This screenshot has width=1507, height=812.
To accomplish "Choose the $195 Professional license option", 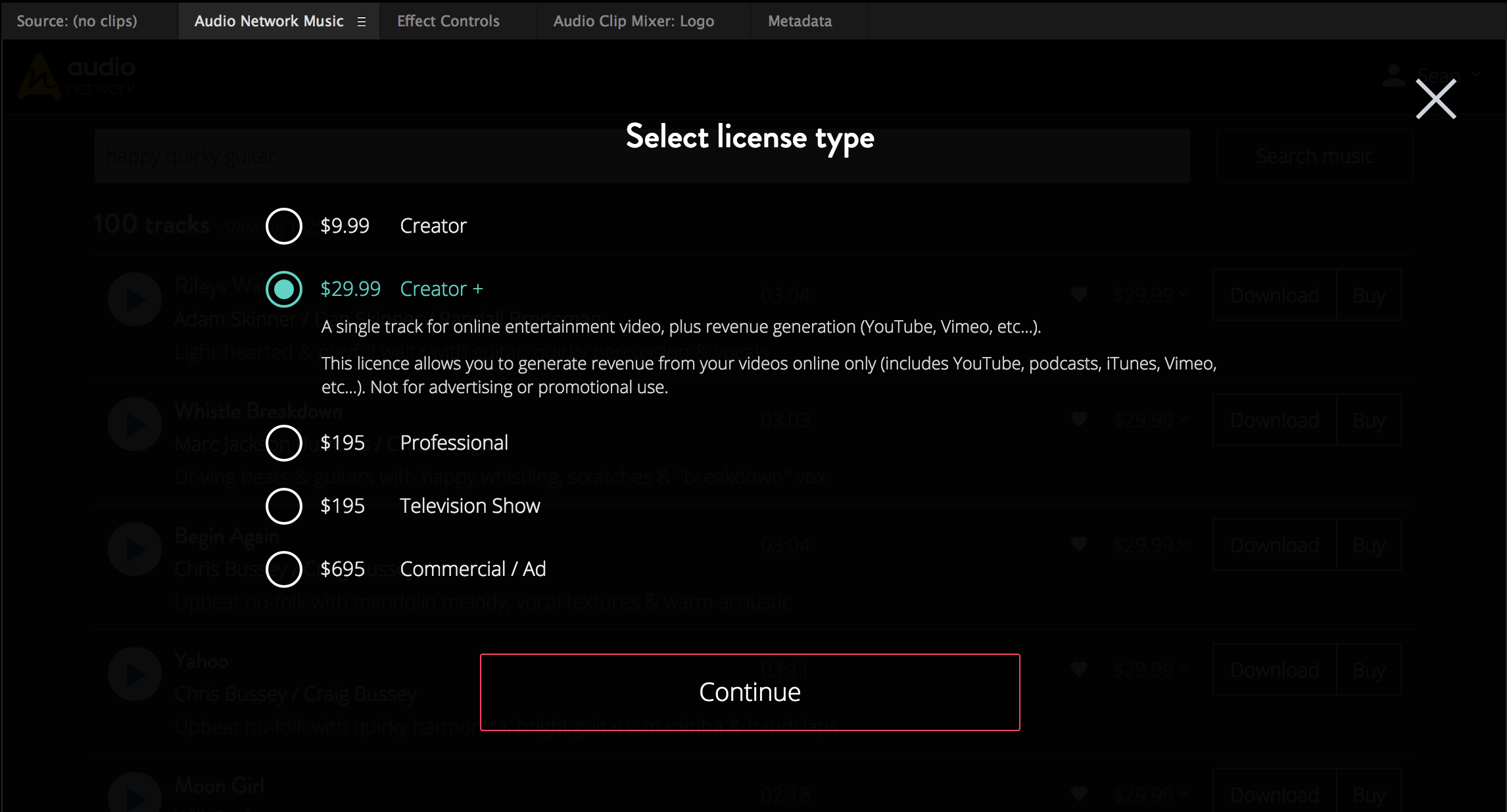I will tap(284, 443).
